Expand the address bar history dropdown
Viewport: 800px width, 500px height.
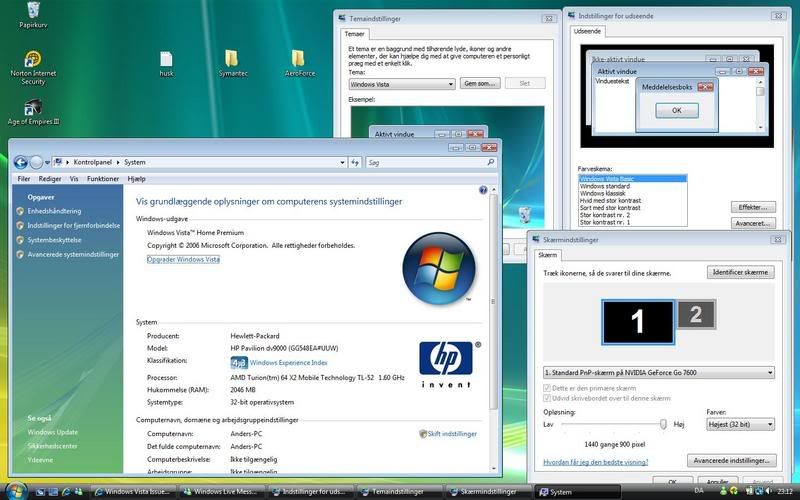(342, 162)
